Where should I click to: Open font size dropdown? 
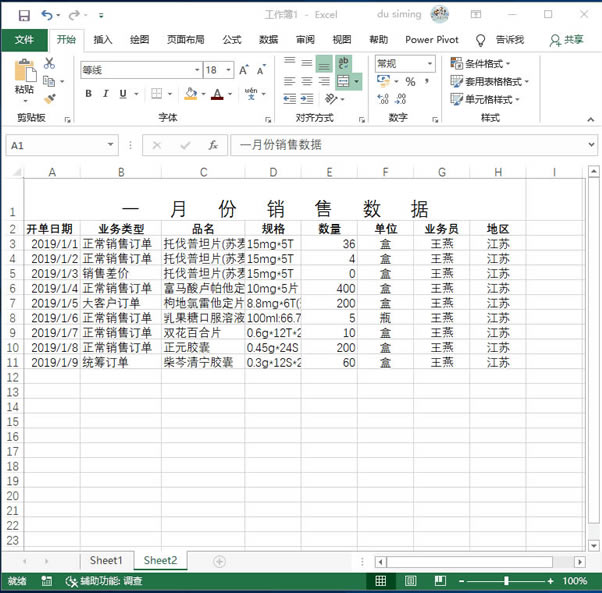(228, 70)
